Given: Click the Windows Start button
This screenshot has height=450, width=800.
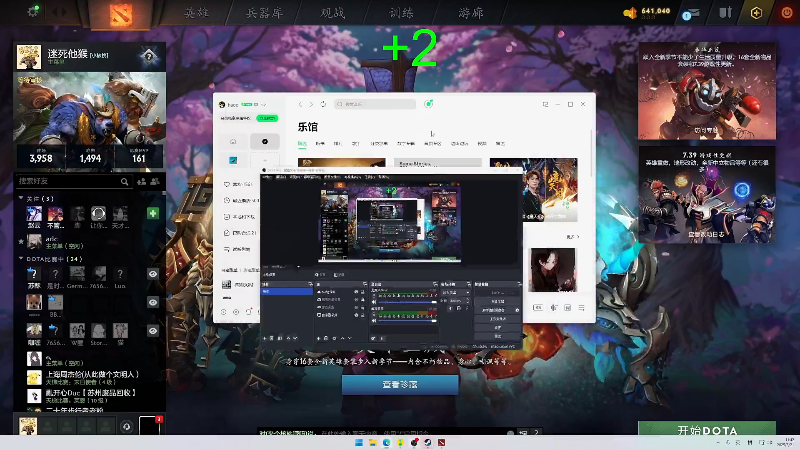Looking at the screenshot, I should click(x=359, y=442).
